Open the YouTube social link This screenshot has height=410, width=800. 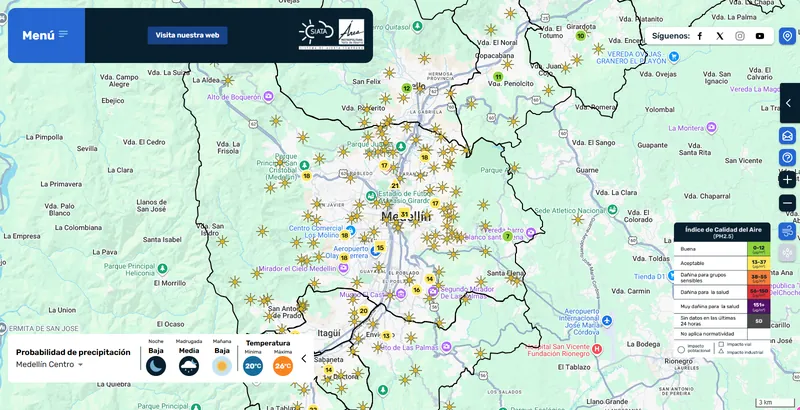(760, 36)
